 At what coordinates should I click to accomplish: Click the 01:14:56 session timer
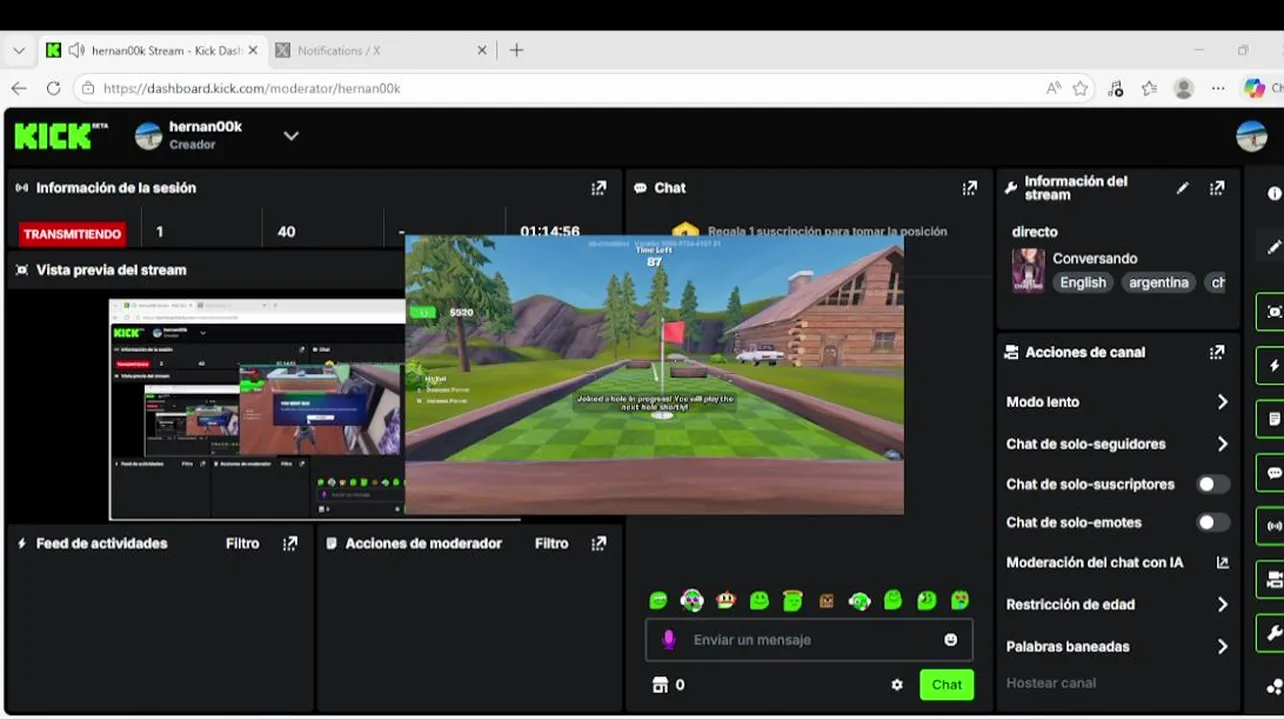click(550, 231)
